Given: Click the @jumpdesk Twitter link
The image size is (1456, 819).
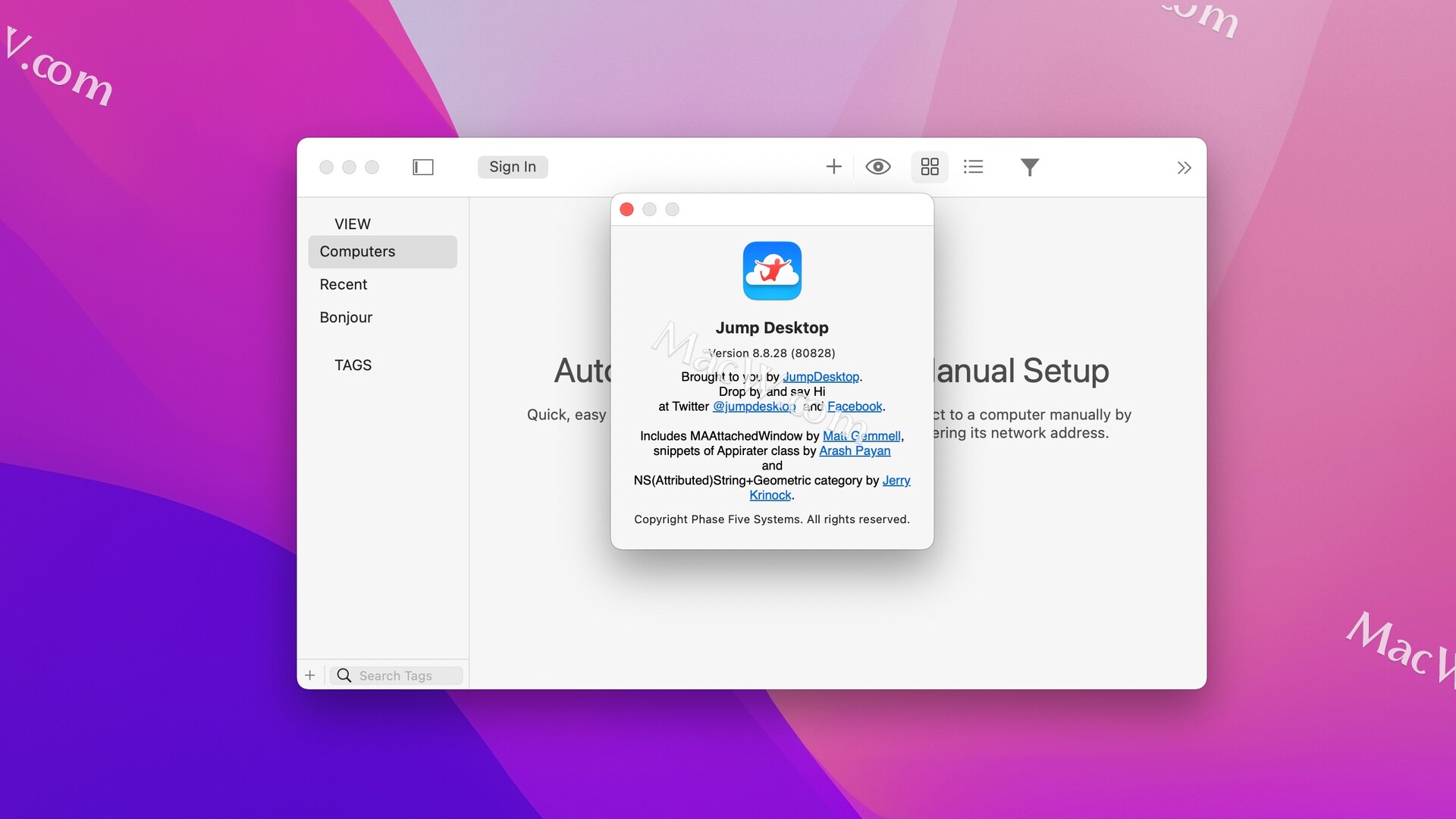Looking at the screenshot, I should pos(754,407).
